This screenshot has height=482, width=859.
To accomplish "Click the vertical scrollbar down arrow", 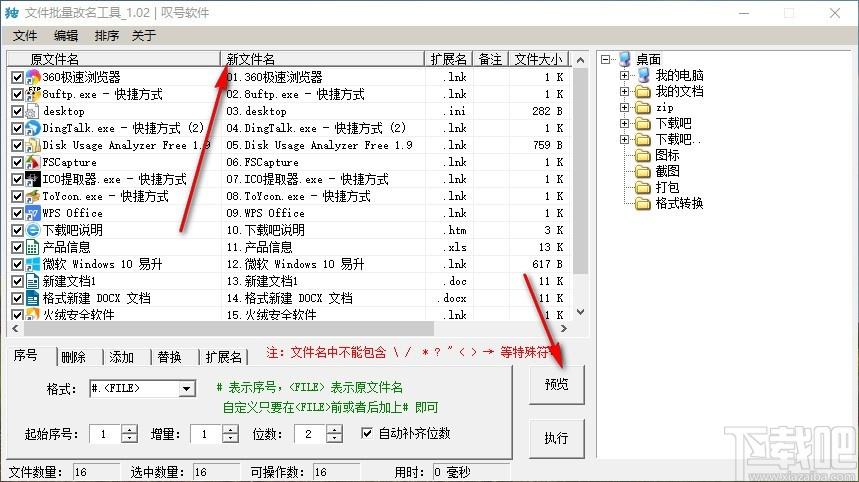I will coord(581,312).
